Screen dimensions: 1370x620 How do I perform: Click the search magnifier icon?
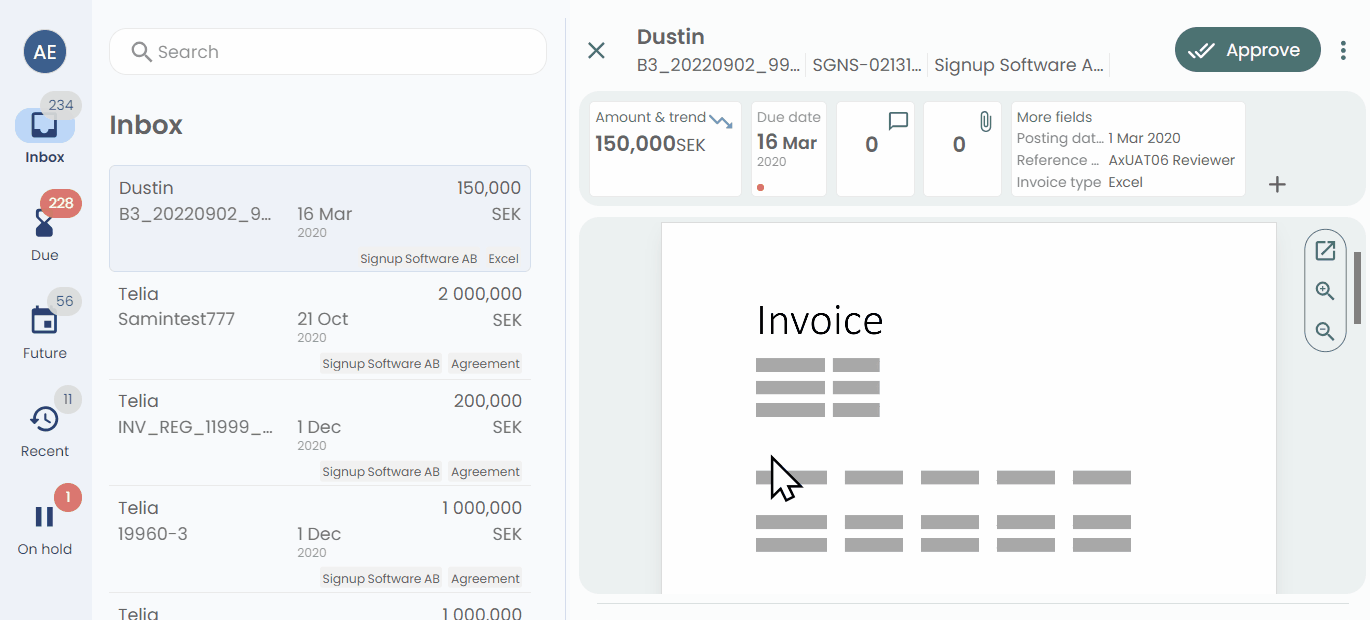[142, 52]
